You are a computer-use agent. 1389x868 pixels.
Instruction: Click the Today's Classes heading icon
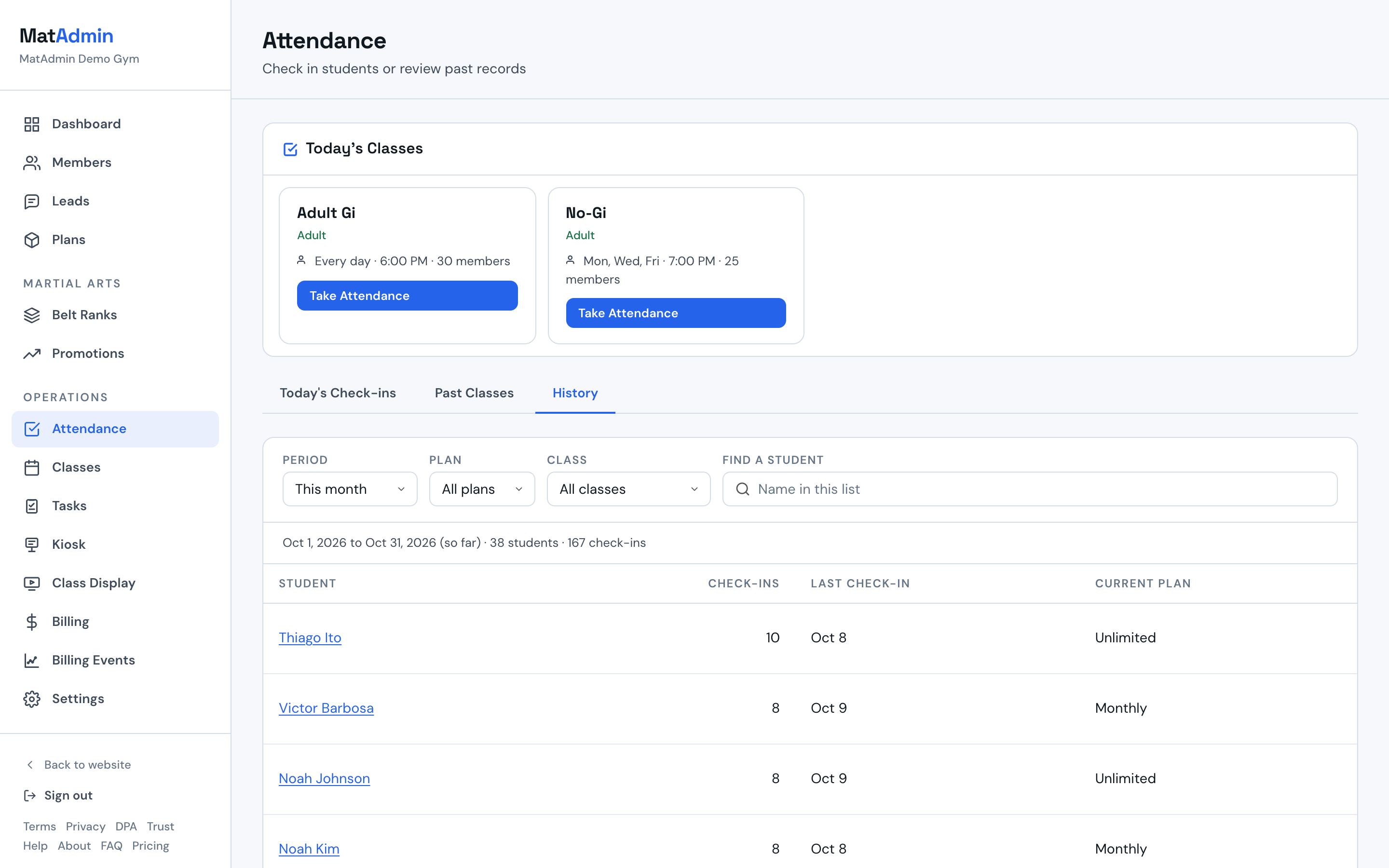tap(290, 149)
